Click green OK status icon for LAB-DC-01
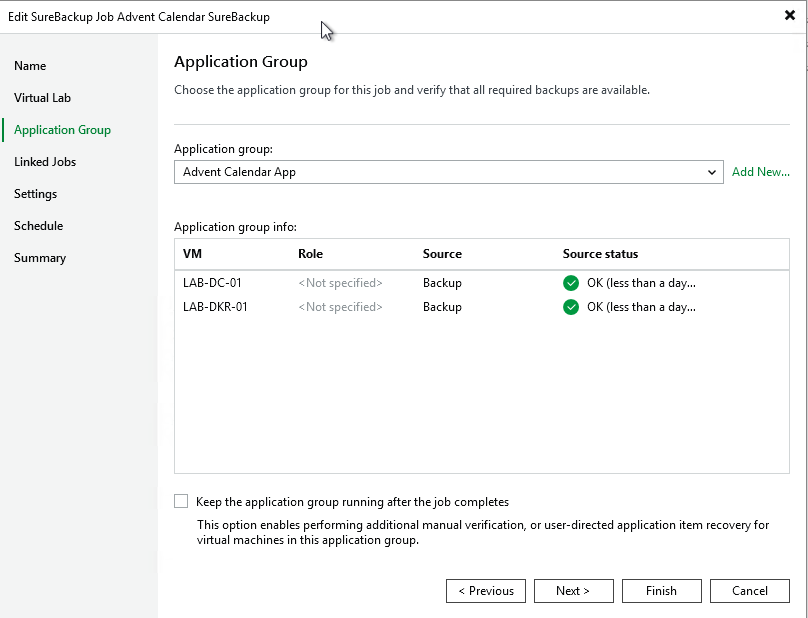Image resolution: width=808 pixels, height=618 pixels. click(571, 283)
